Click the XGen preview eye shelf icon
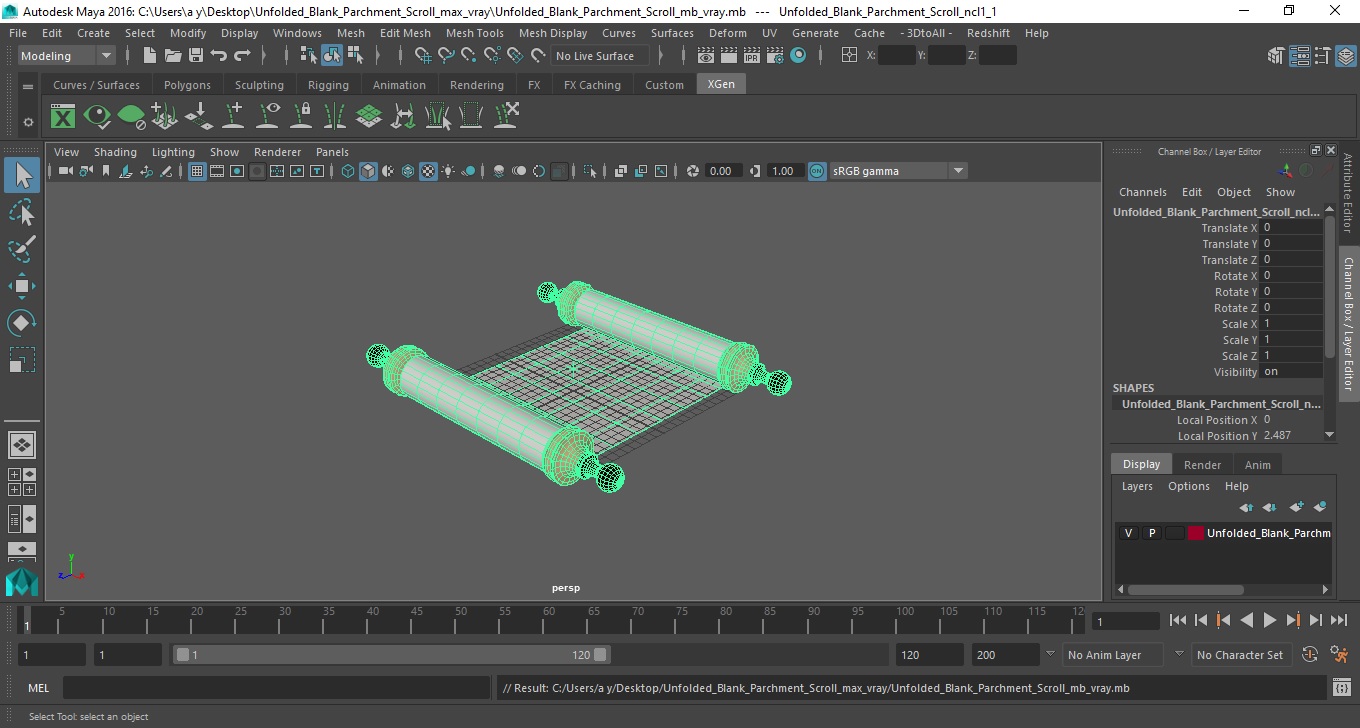The height and width of the screenshot is (728, 1360). (97, 117)
